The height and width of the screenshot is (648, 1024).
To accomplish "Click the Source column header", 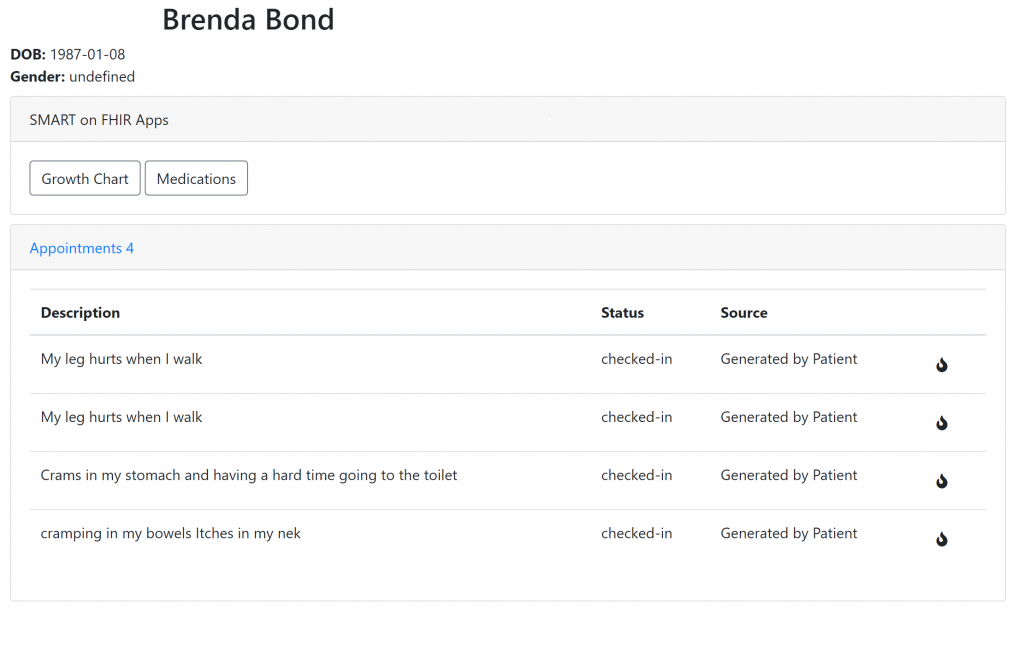I will (744, 312).
